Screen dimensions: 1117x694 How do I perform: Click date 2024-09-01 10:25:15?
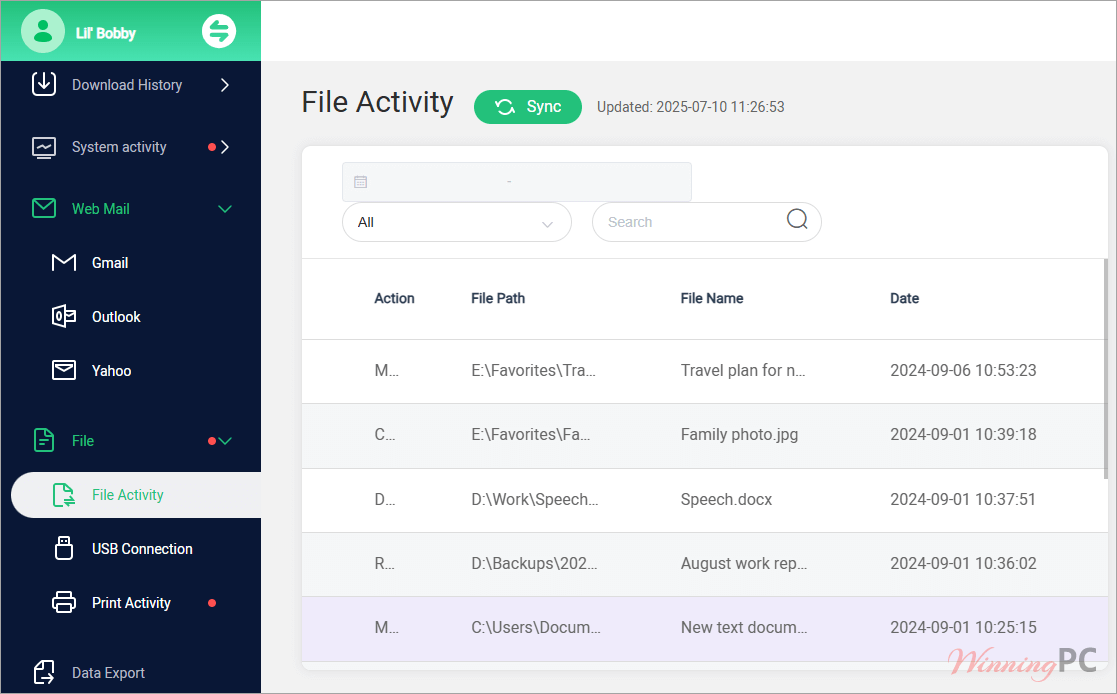tap(963, 628)
